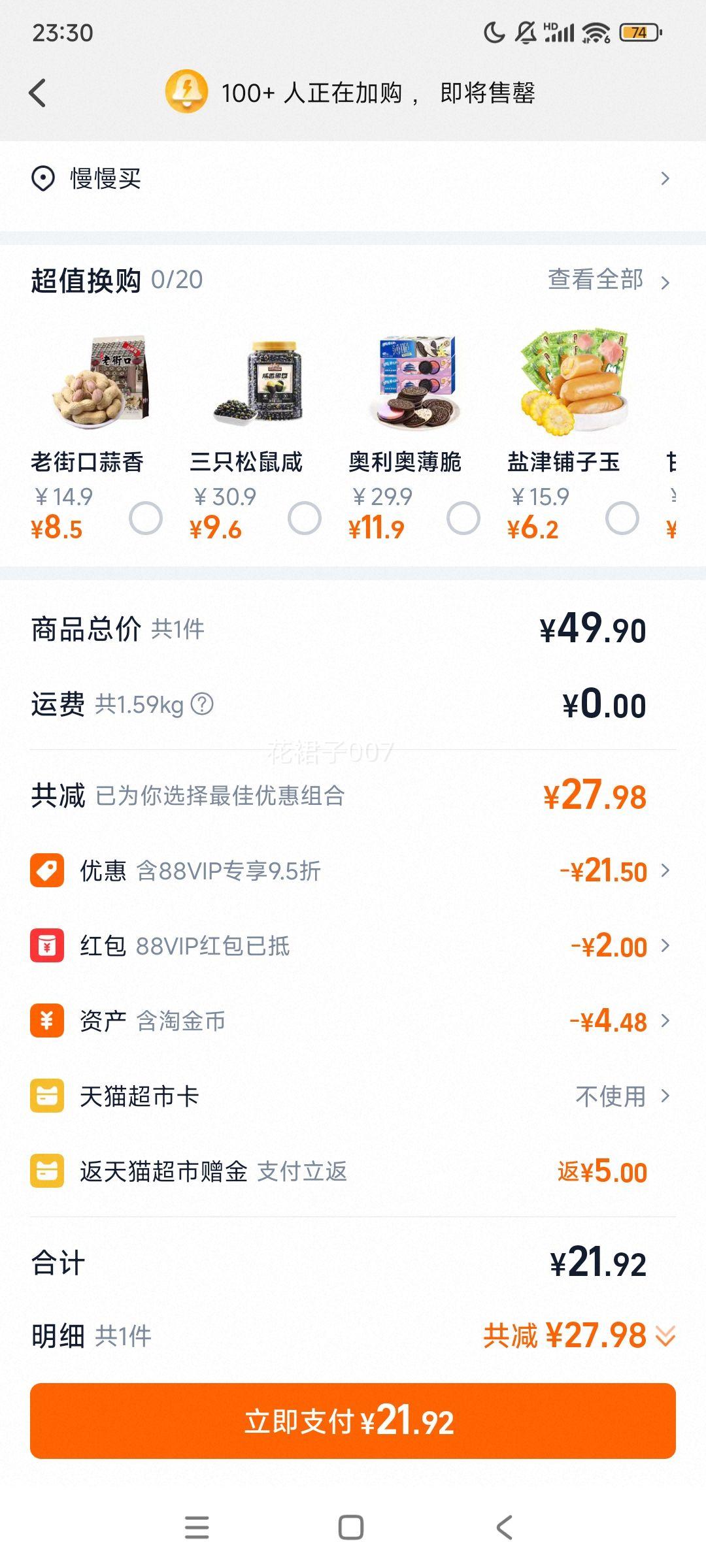
Task: Open the 优惠 -¥21.50 discount details arrow
Action: tap(665, 870)
